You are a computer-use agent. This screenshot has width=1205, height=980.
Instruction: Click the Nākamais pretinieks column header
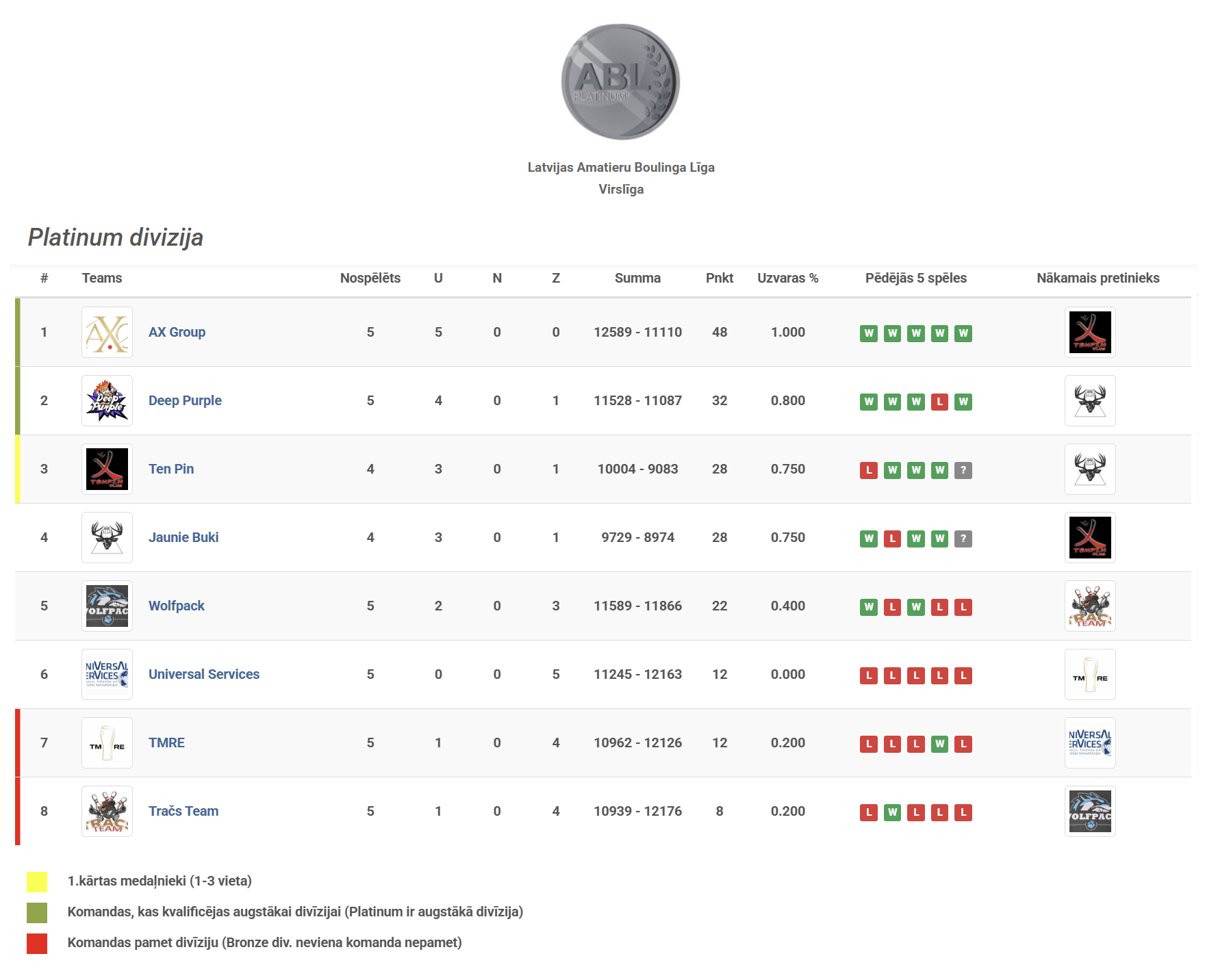pyautogui.click(x=1098, y=278)
